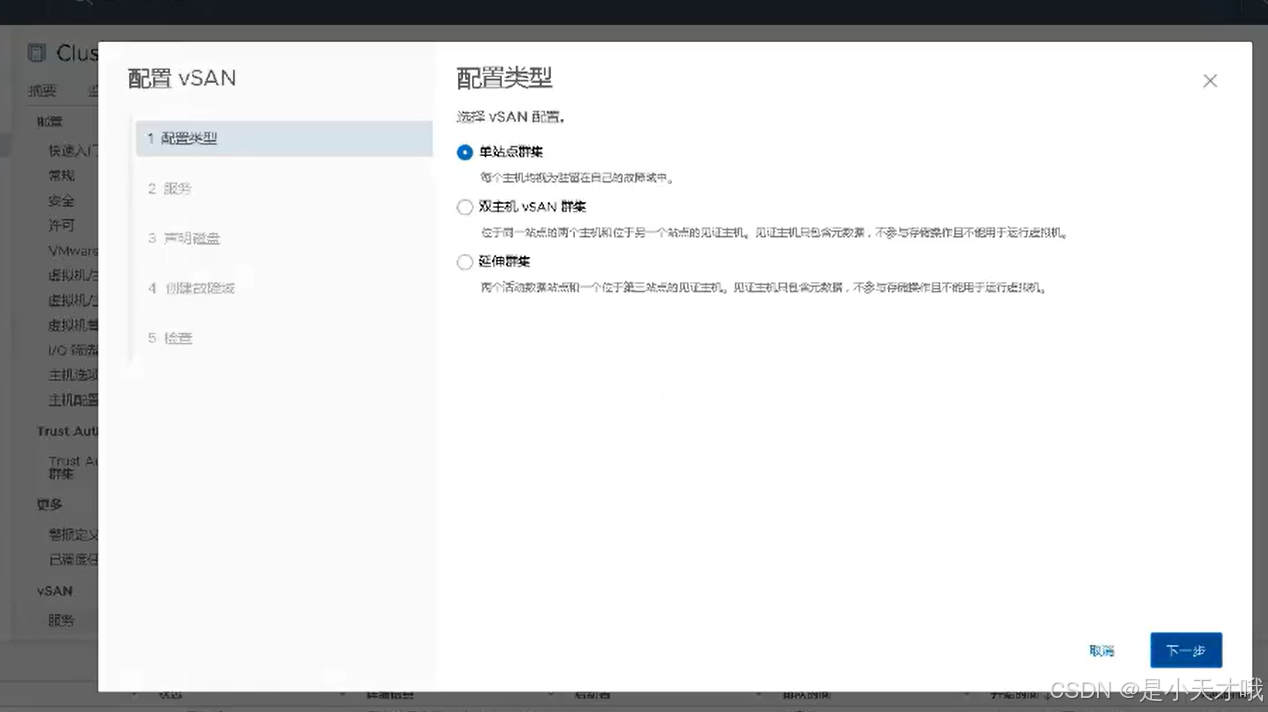
Task: Open 安全 in the background sidebar
Action: coord(61,200)
